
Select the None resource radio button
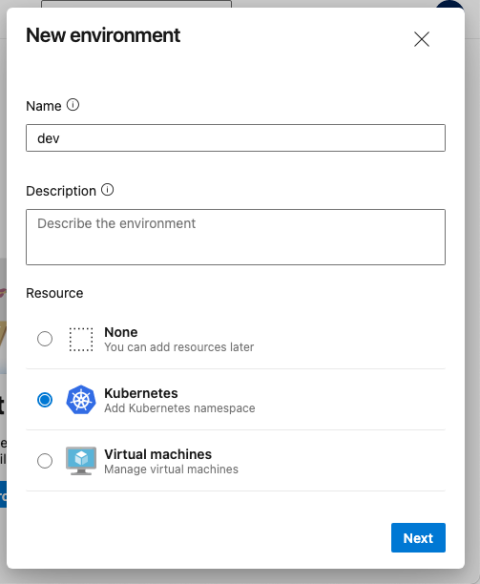[x=45, y=339]
